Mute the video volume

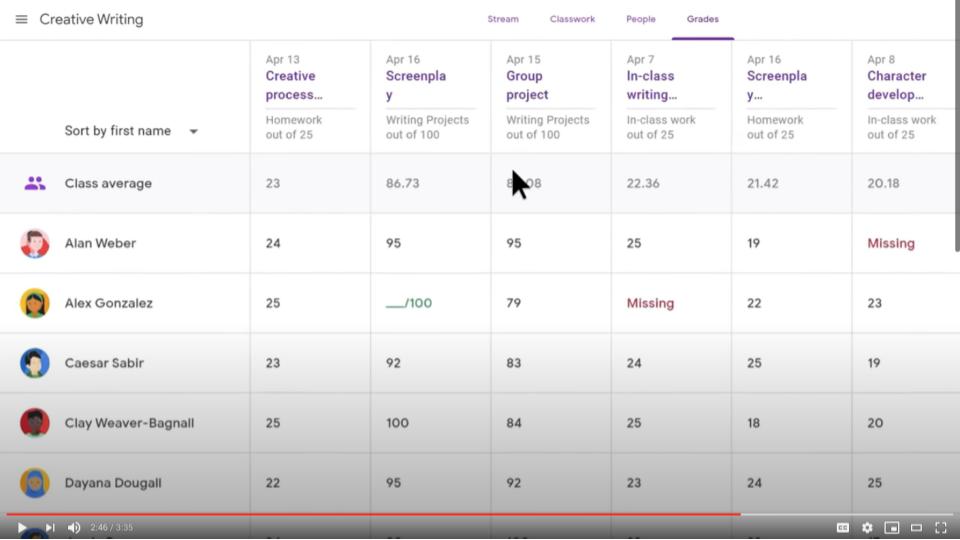(74, 527)
